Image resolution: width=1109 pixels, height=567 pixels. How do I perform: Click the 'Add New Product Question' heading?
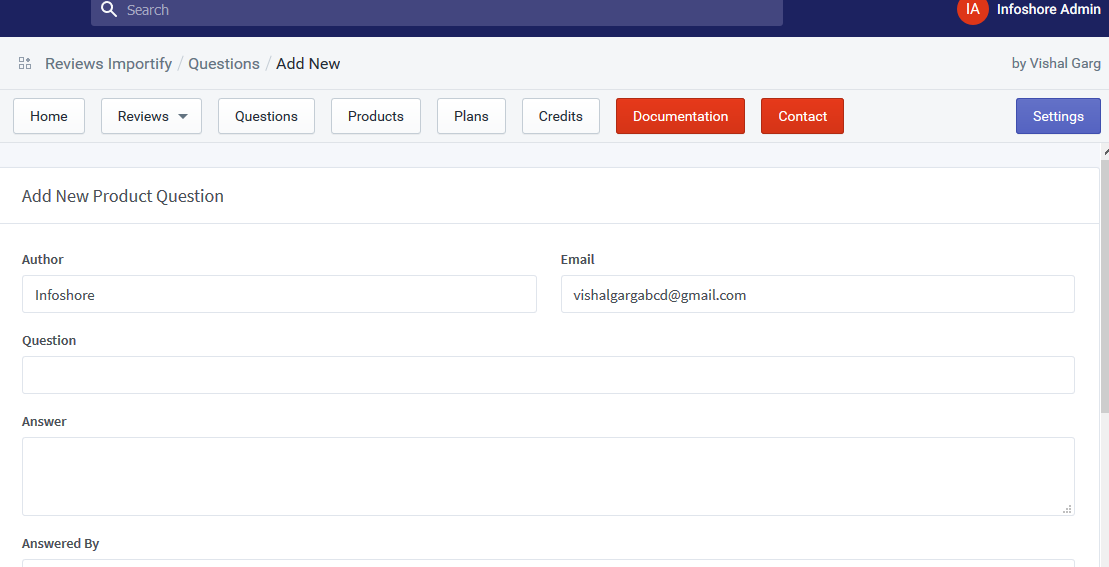click(x=122, y=196)
